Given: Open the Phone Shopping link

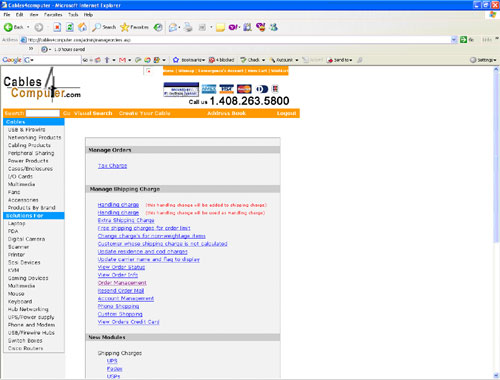Looking at the screenshot, I should pyautogui.click(x=118, y=306).
